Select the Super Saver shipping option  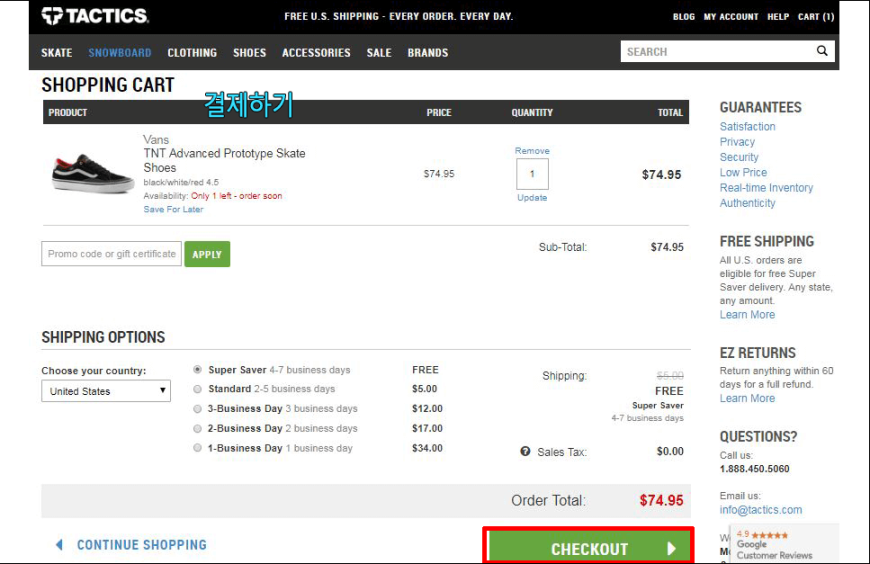198,369
